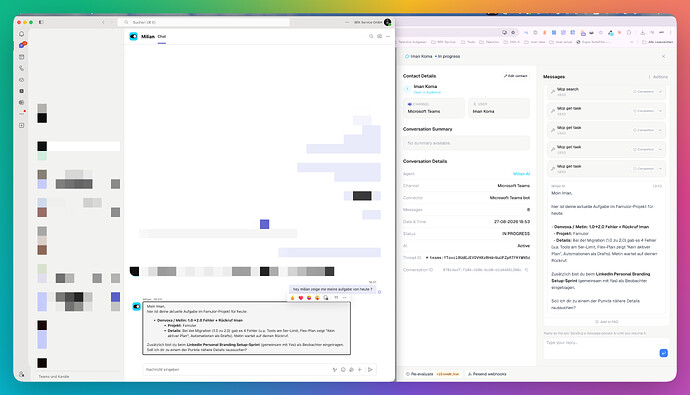
Task: Click the bookmark star icon in browser address bar
Action: pyautogui.click(x=513, y=33)
